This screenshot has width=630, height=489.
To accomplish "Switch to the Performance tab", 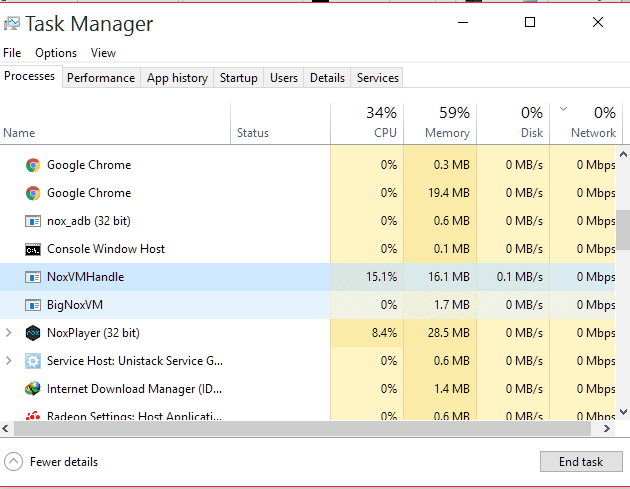I will point(101,78).
